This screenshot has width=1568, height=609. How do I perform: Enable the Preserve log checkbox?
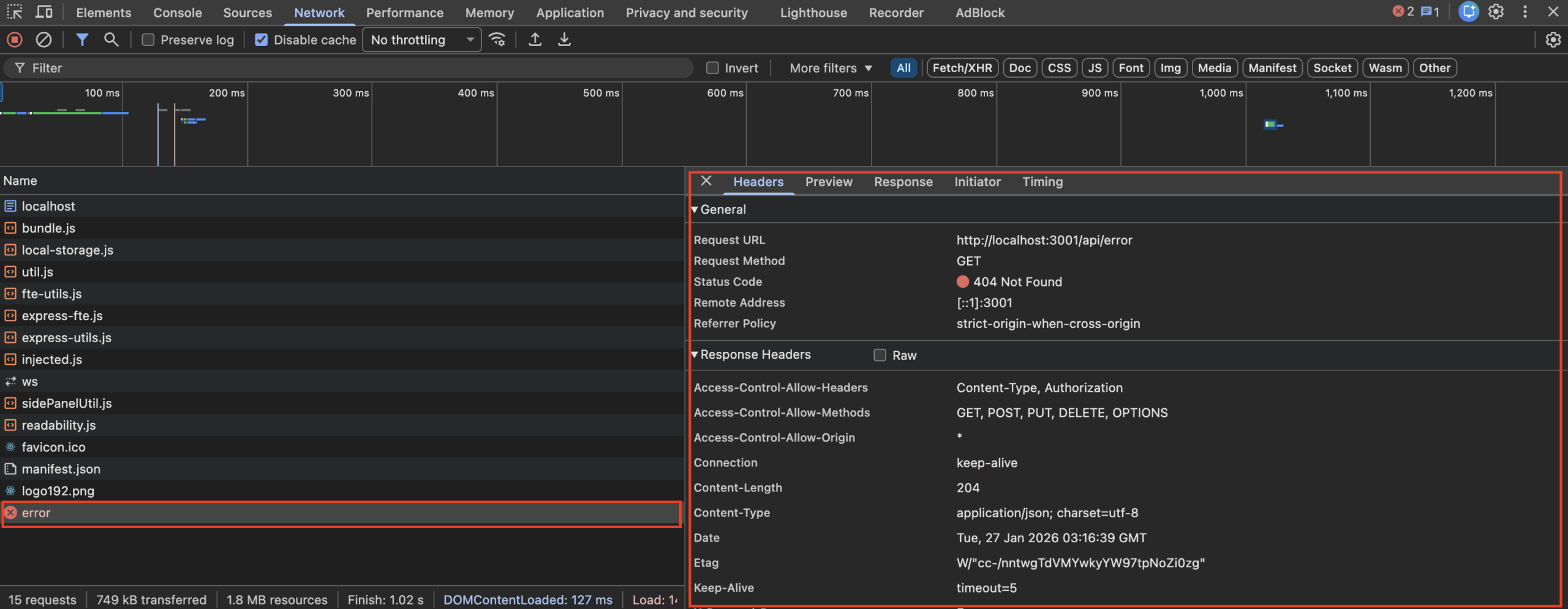pyautogui.click(x=148, y=40)
